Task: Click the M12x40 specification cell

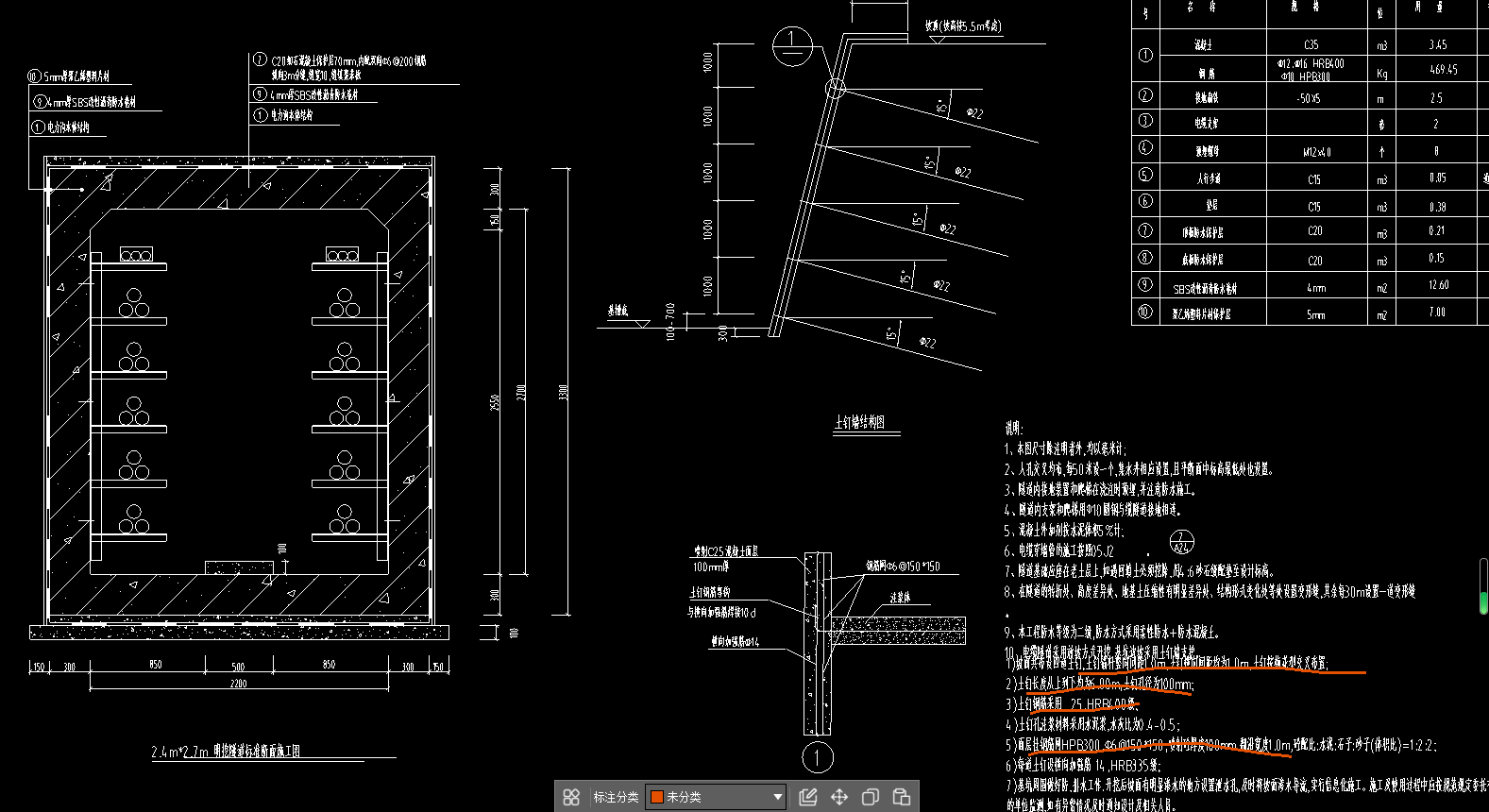Action: (1315, 151)
